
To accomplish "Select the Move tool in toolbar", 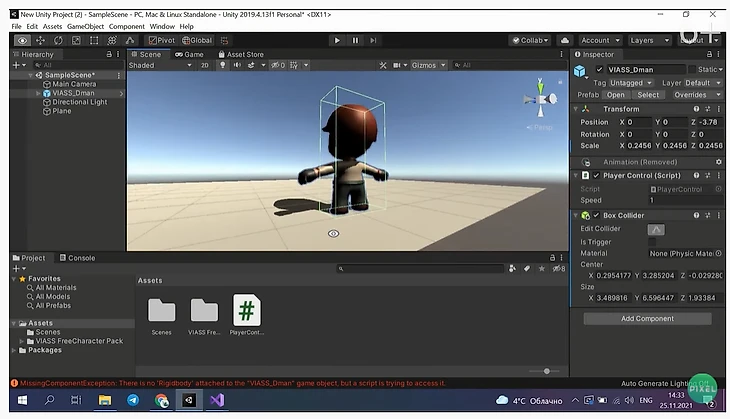I will [40, 40].
